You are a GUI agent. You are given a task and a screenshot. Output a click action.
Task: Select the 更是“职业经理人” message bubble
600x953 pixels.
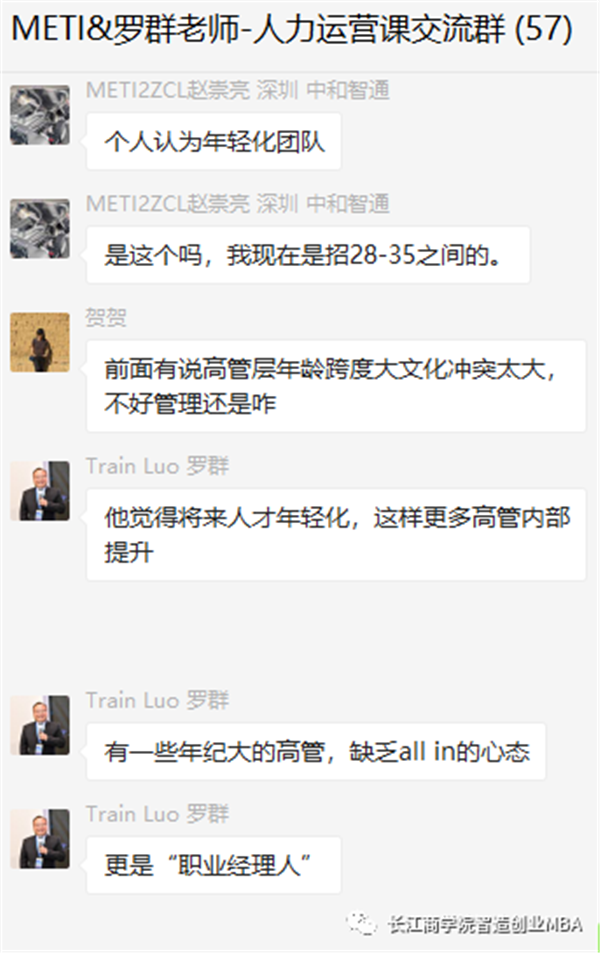tap(213, 865)
